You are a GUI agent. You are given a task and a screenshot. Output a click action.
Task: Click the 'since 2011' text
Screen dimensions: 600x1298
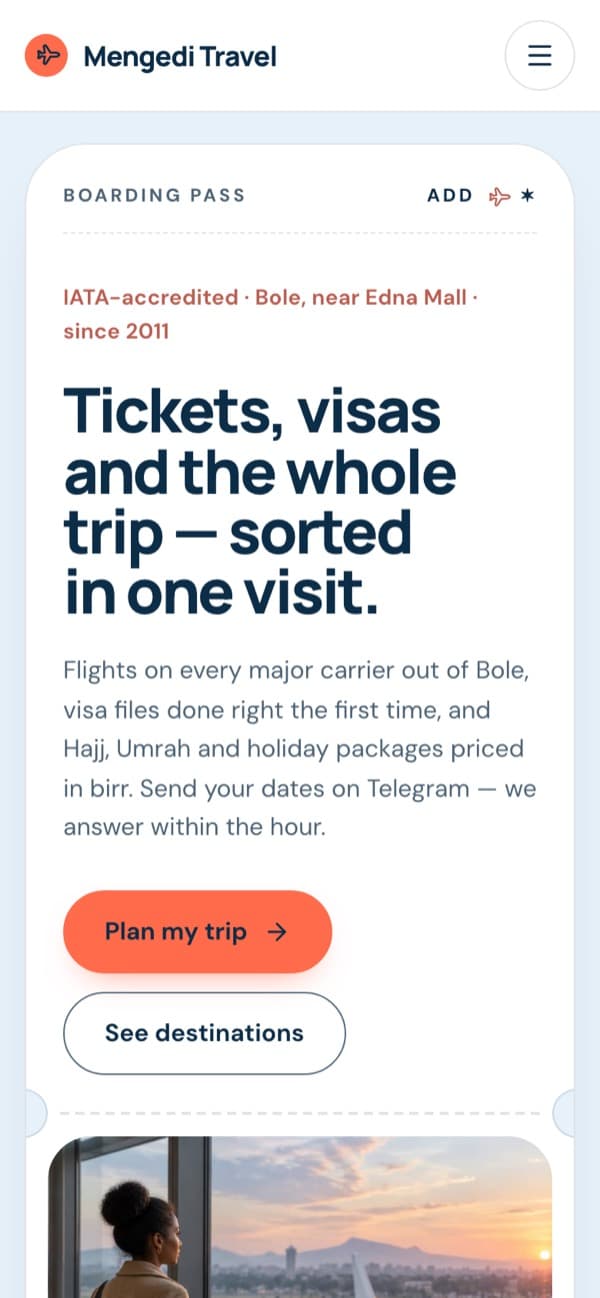tap(116, 331)
